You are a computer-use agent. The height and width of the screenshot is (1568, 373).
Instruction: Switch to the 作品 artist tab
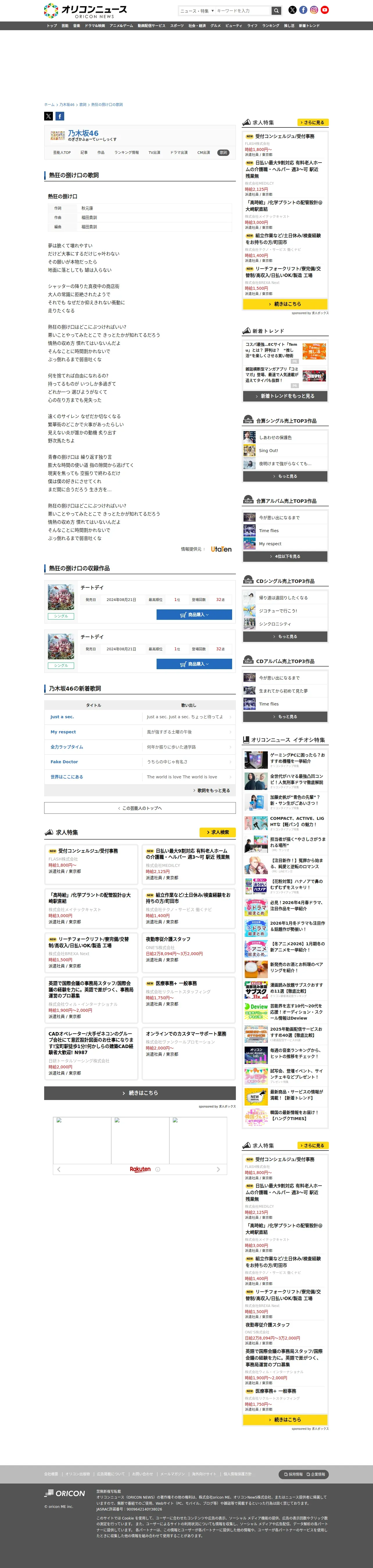click(x=101, y=153)
